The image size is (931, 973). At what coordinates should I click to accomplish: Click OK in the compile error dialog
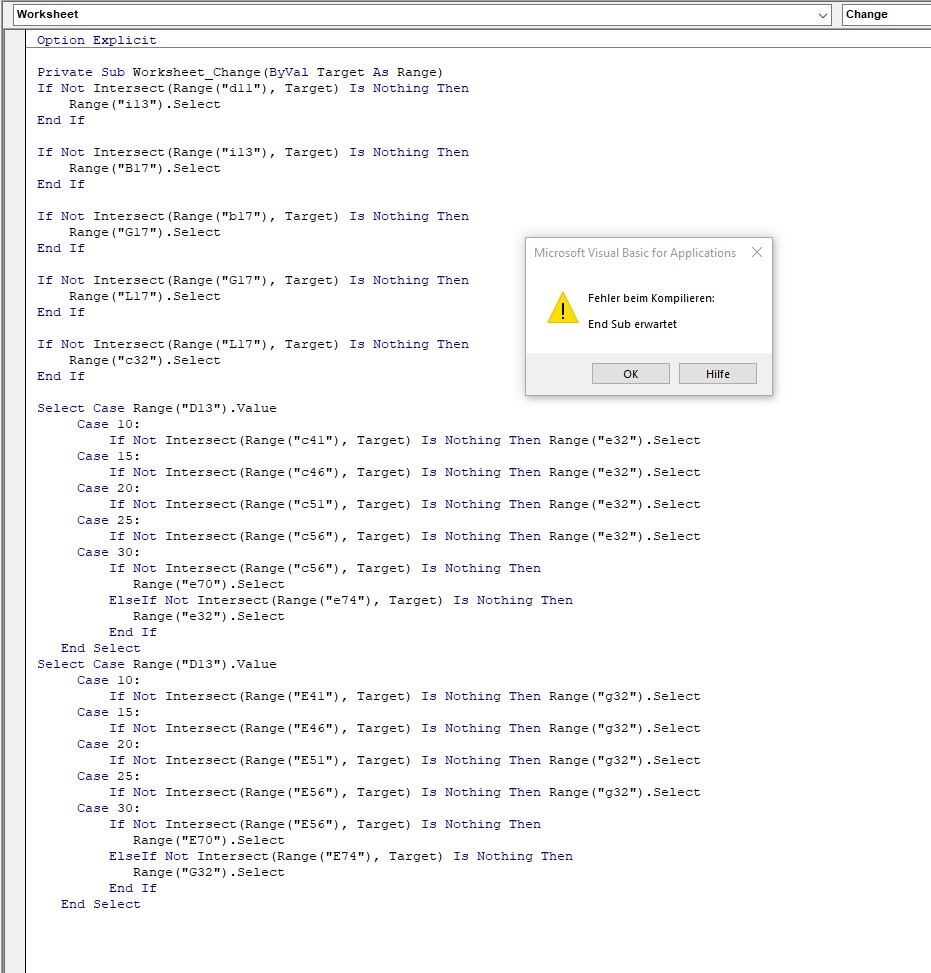pyautogui.click(x=631, y=374)
